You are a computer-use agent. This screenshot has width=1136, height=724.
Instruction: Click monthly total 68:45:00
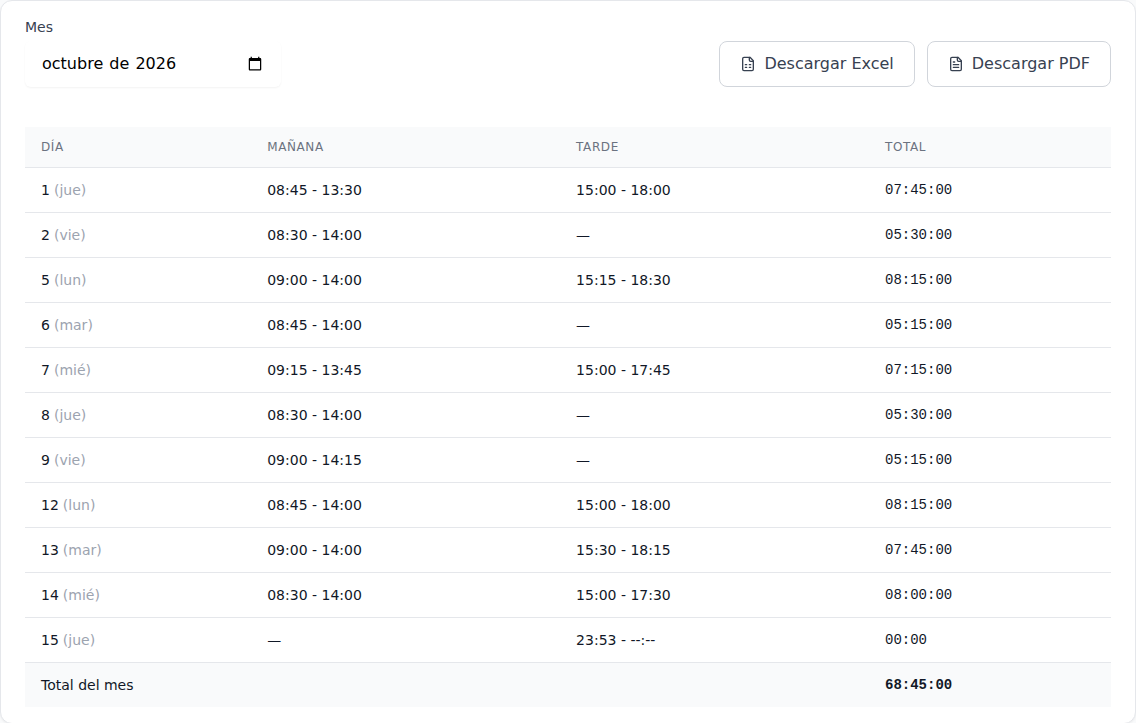click(918, 685)
